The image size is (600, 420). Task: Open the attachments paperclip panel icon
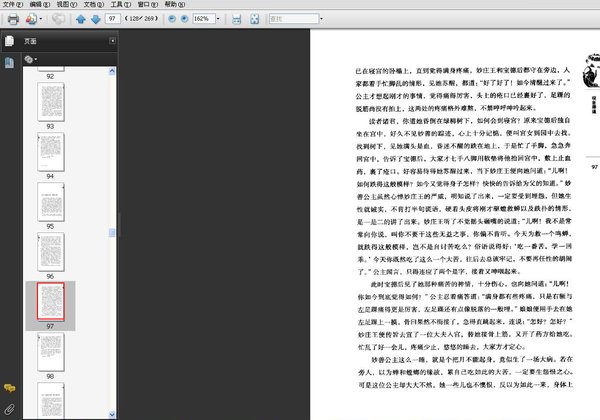click(9, 409)
